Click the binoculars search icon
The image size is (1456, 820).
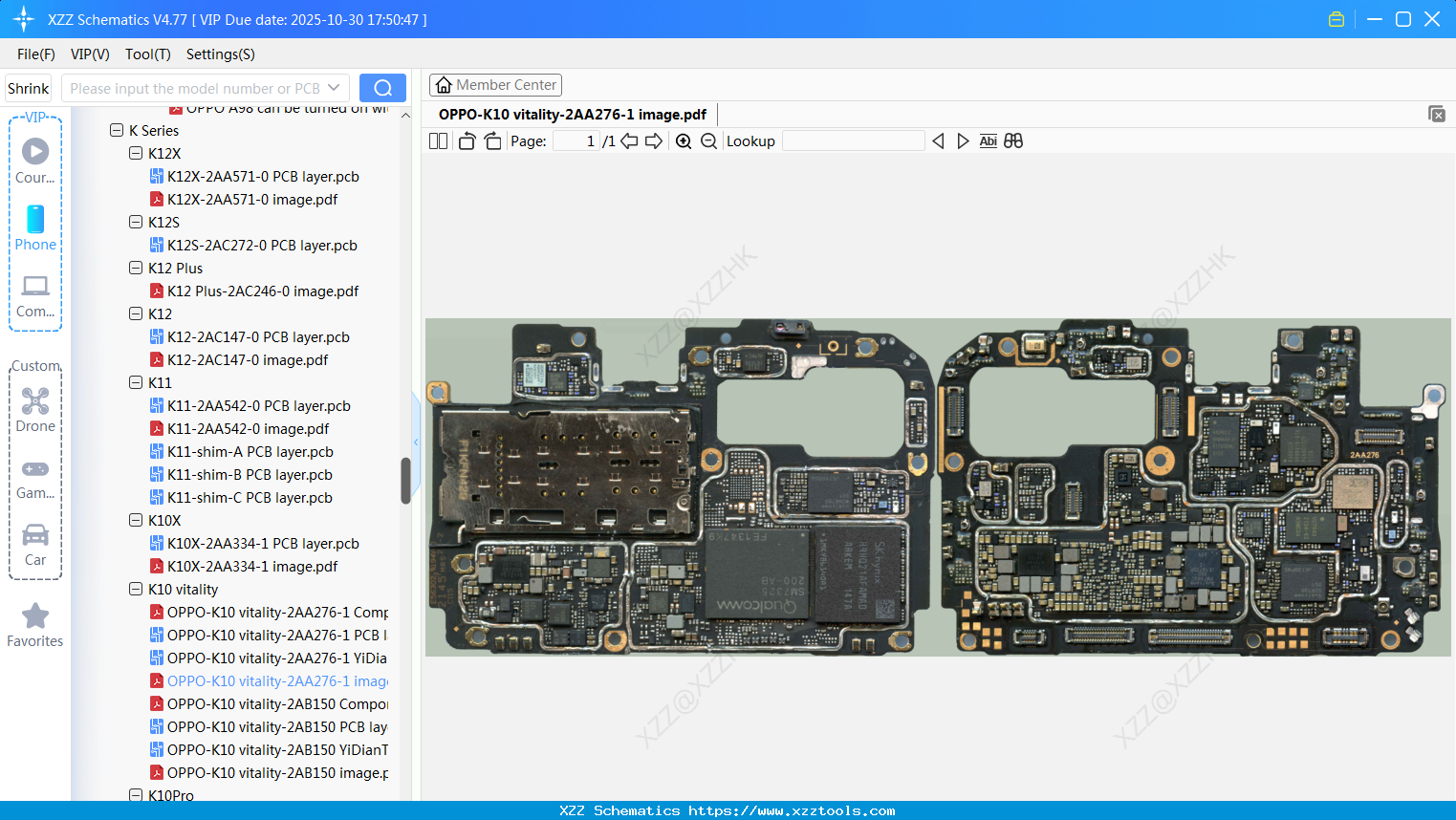point(1013,141)
